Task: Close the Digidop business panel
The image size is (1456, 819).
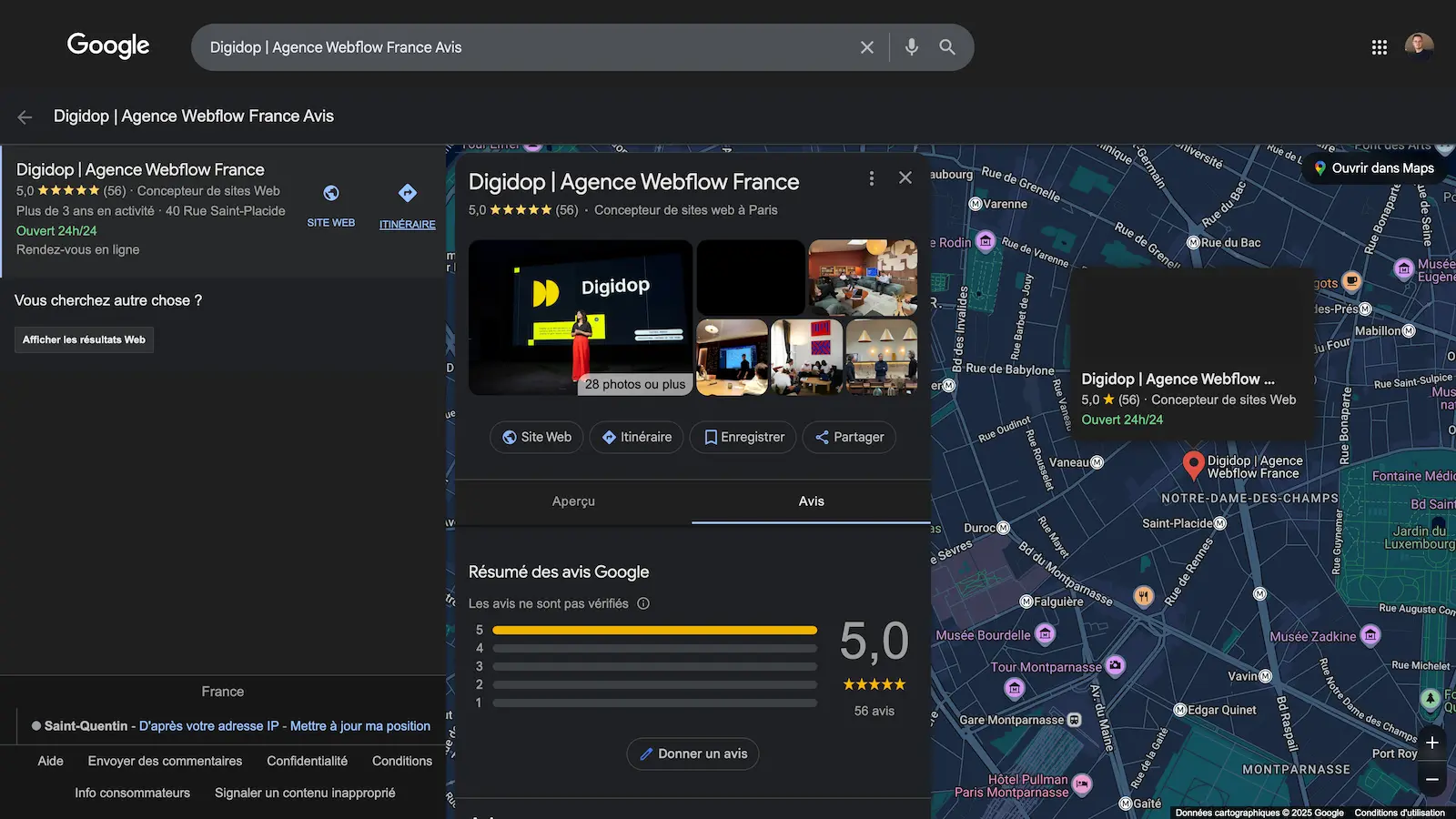Action: click(905, 178)
